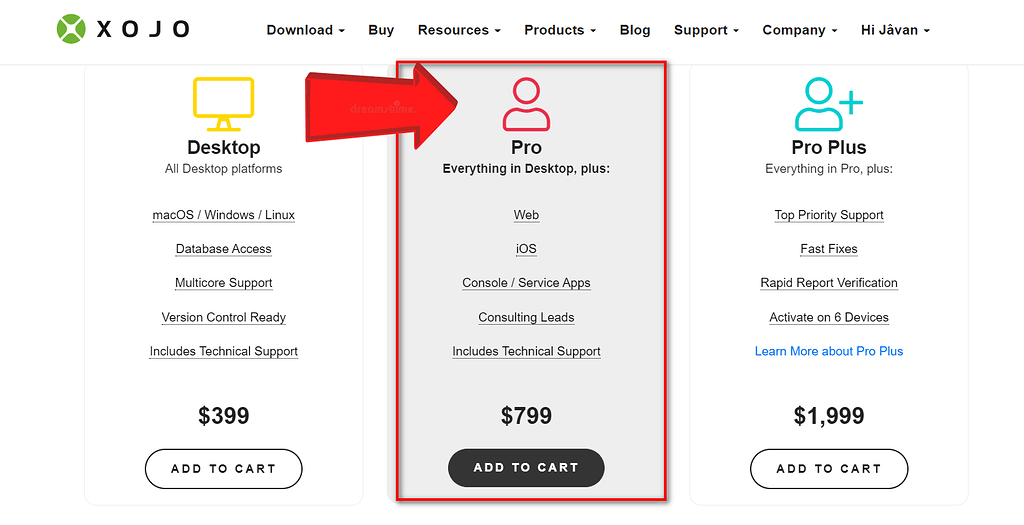Click the Console / Service Apps link

tap(526, 283)
